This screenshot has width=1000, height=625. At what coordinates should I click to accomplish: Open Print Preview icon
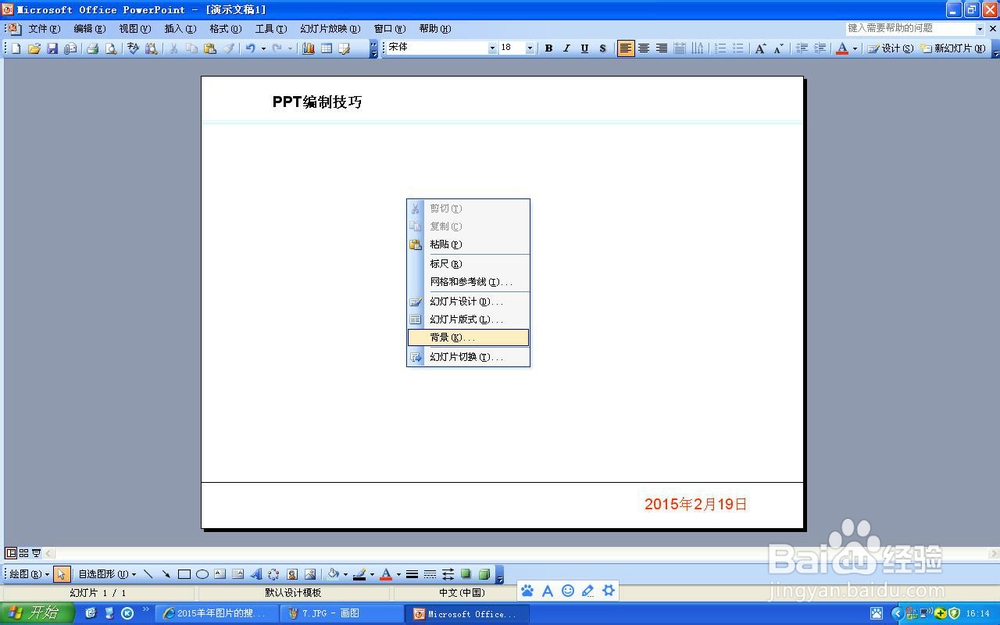[x=111, y=48]
